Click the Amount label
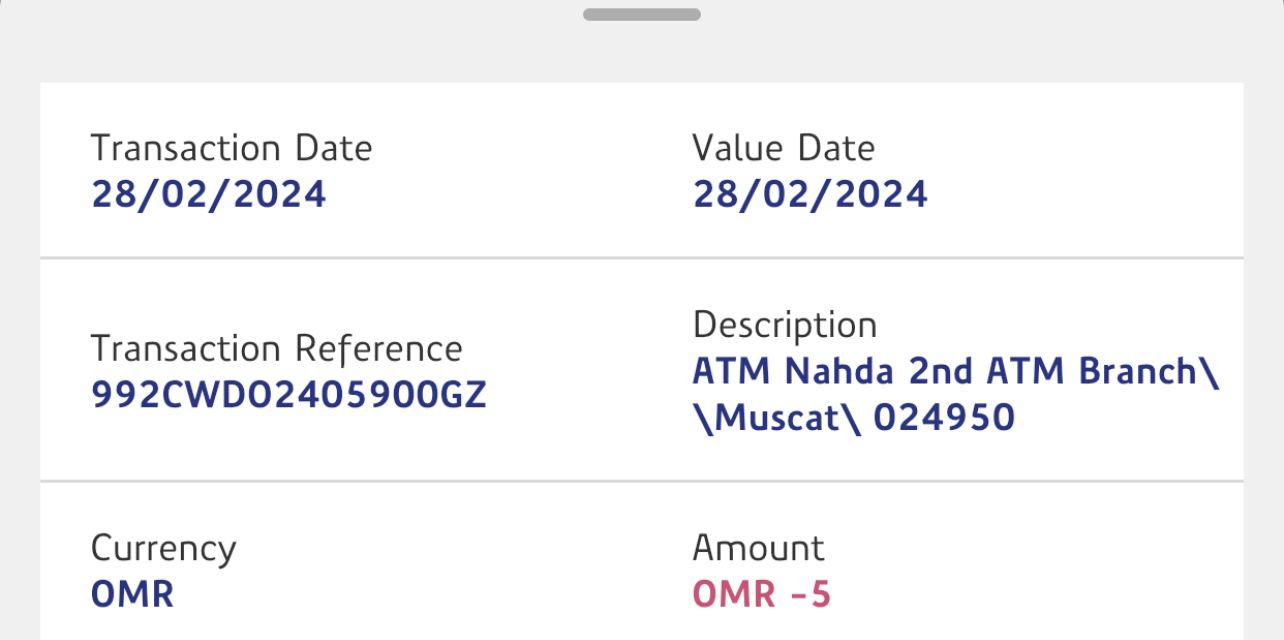This screenshot has height=640, width=1284. click(x=758, y=548)
